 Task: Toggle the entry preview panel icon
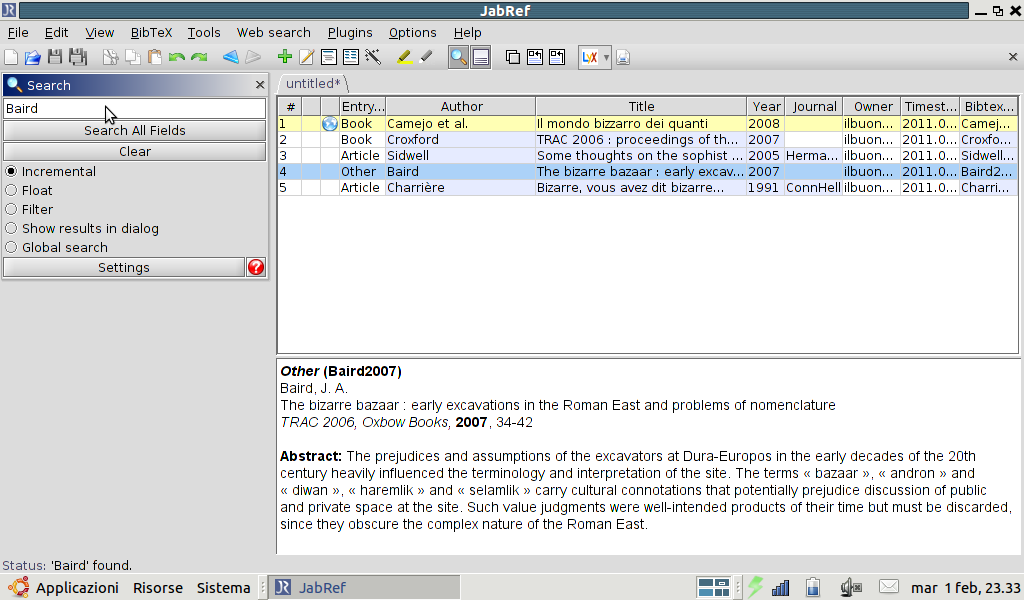pyautogui.click(x=481, y=57)
